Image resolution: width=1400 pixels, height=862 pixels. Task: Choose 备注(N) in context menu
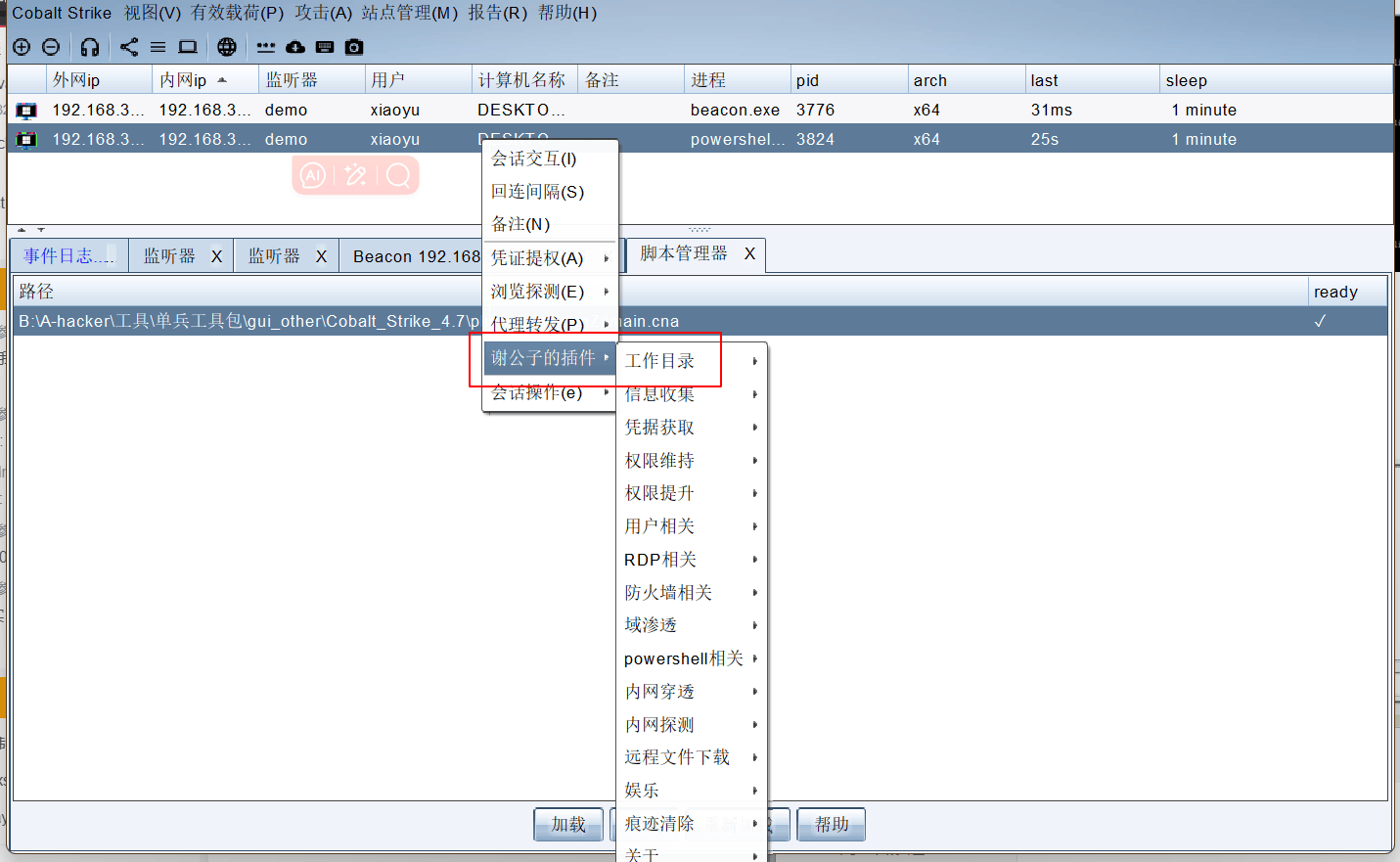[x=550, y=225]
